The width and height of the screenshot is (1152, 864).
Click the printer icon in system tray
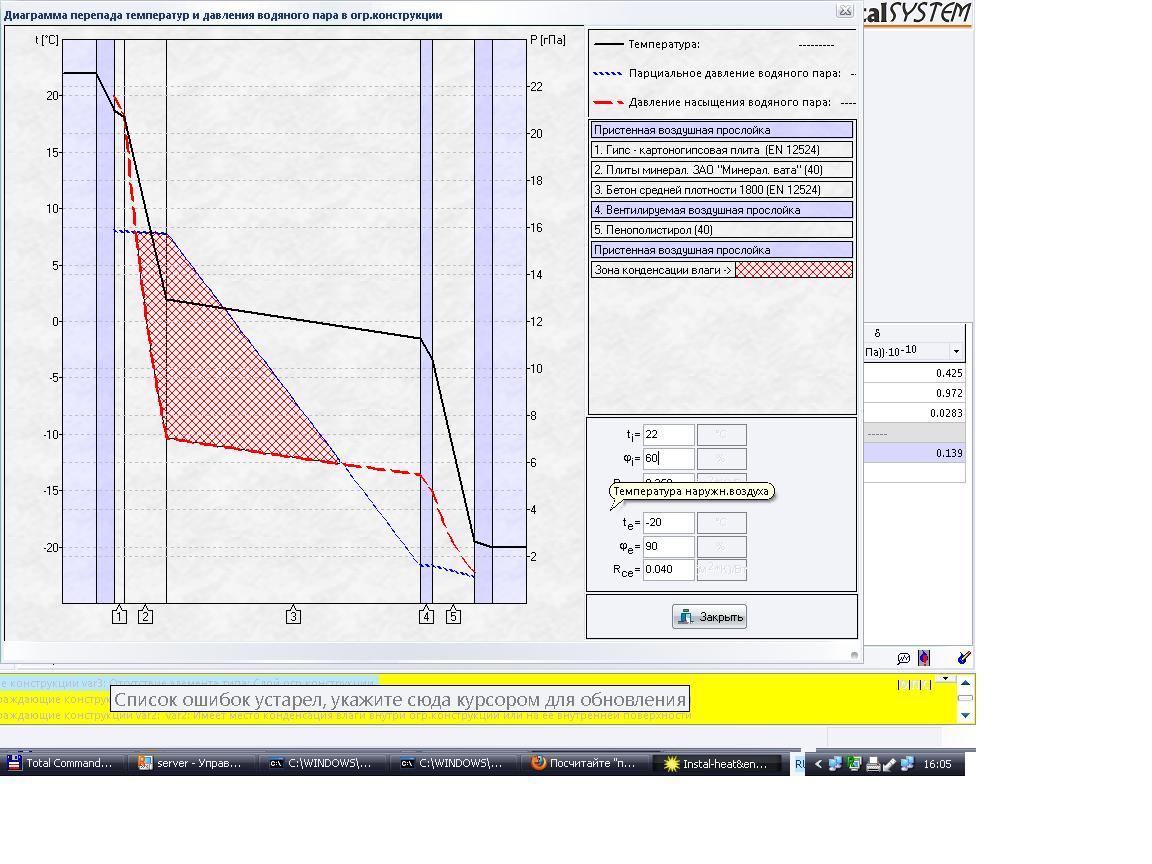click(x=873, y=764)
